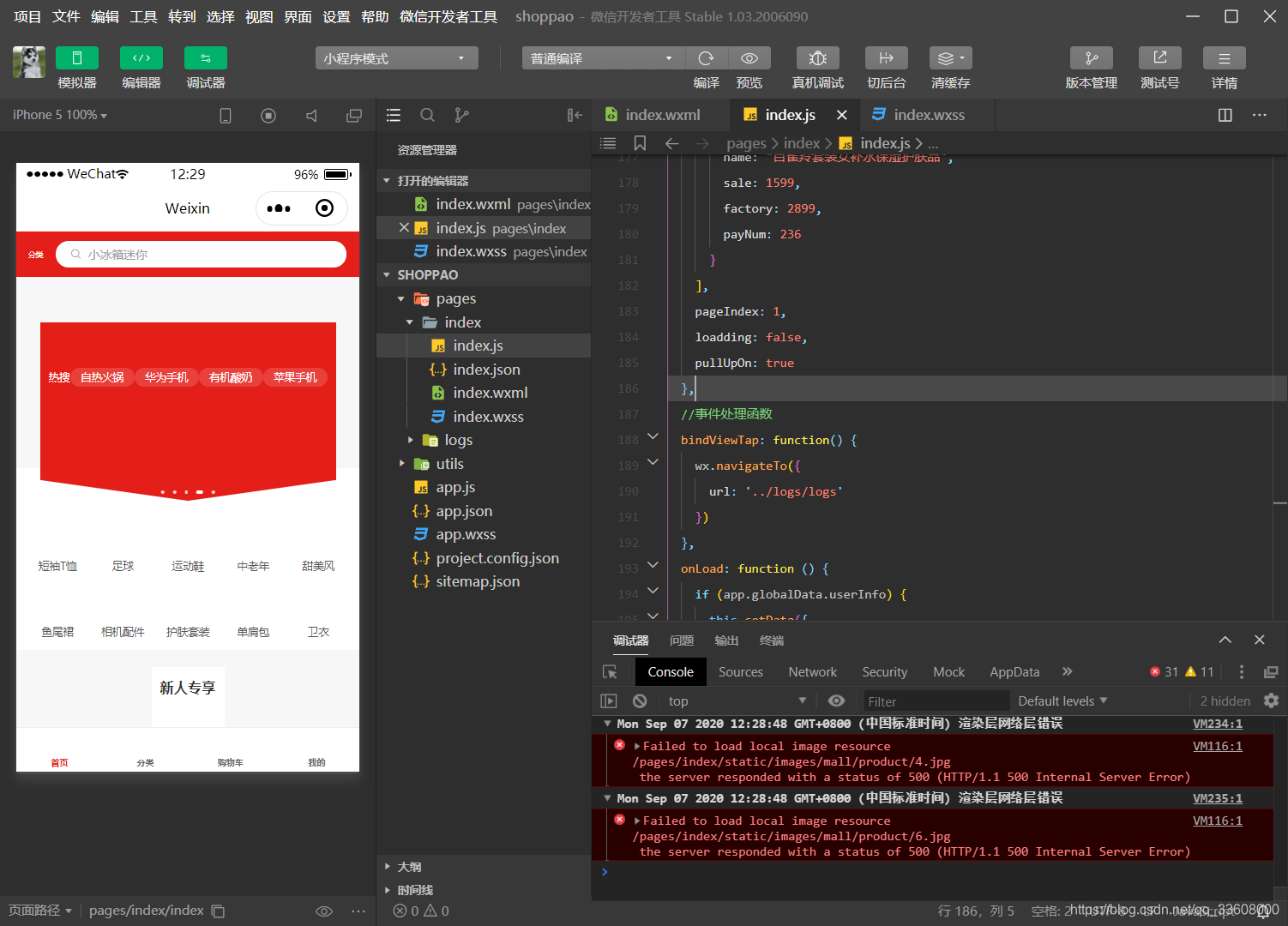Screen dimensions: 1288x926
Task: Click the simulator device rotate icon
Action: coord(226,116)
